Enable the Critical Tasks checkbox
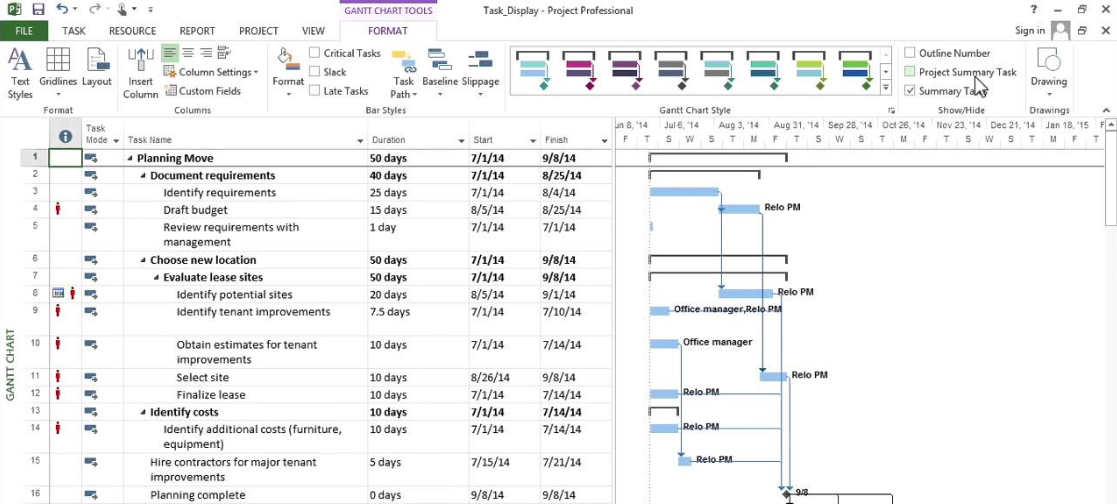Image resolution: width=1117 pixels, height=504 pixels. (314, 53)
